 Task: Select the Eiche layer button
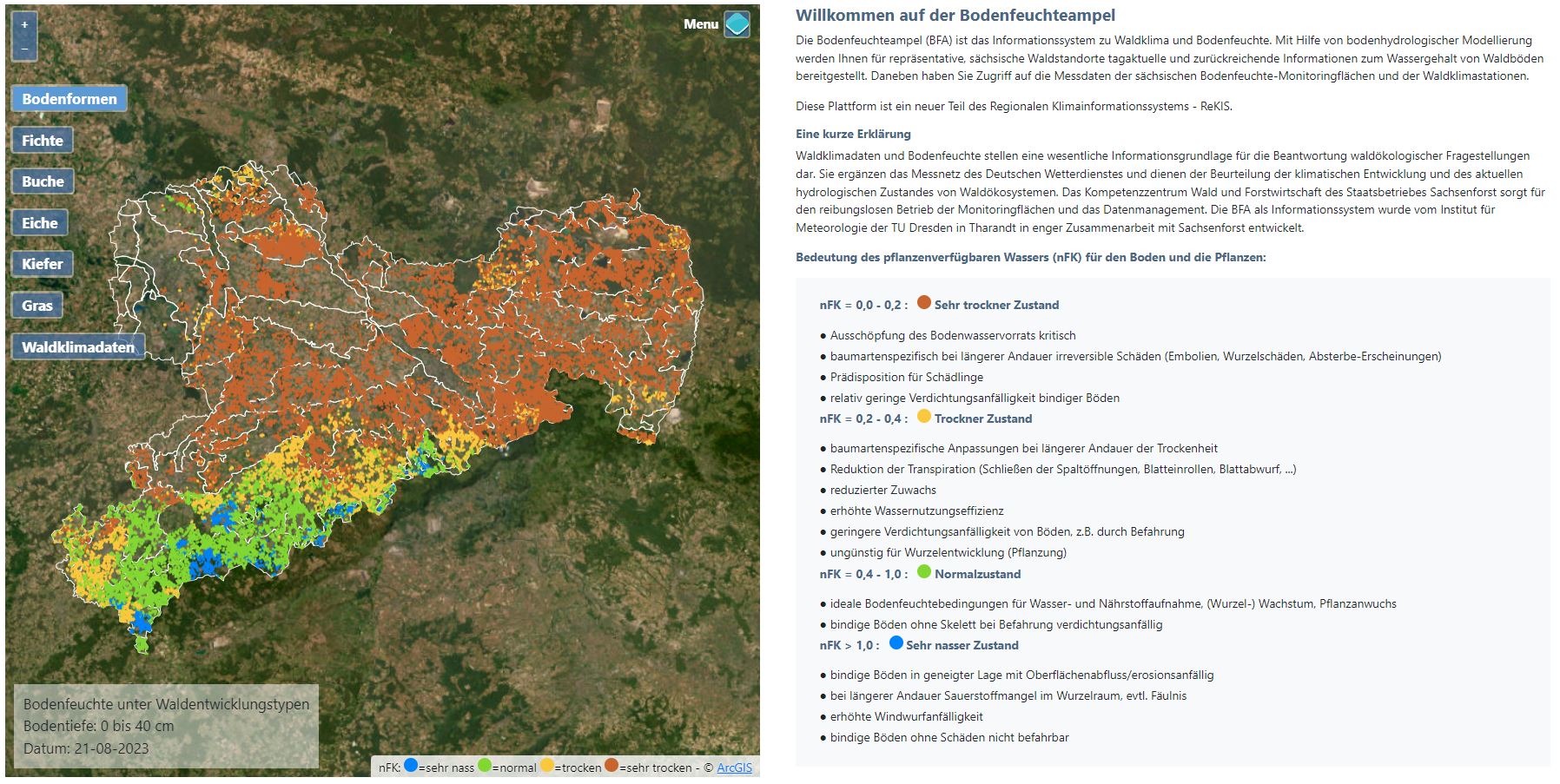tap(40, 223)
